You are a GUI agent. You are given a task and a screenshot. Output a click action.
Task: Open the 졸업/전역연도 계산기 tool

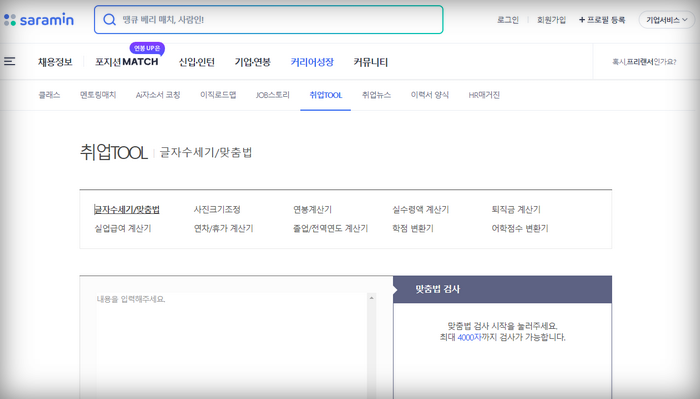pos(330,228)
